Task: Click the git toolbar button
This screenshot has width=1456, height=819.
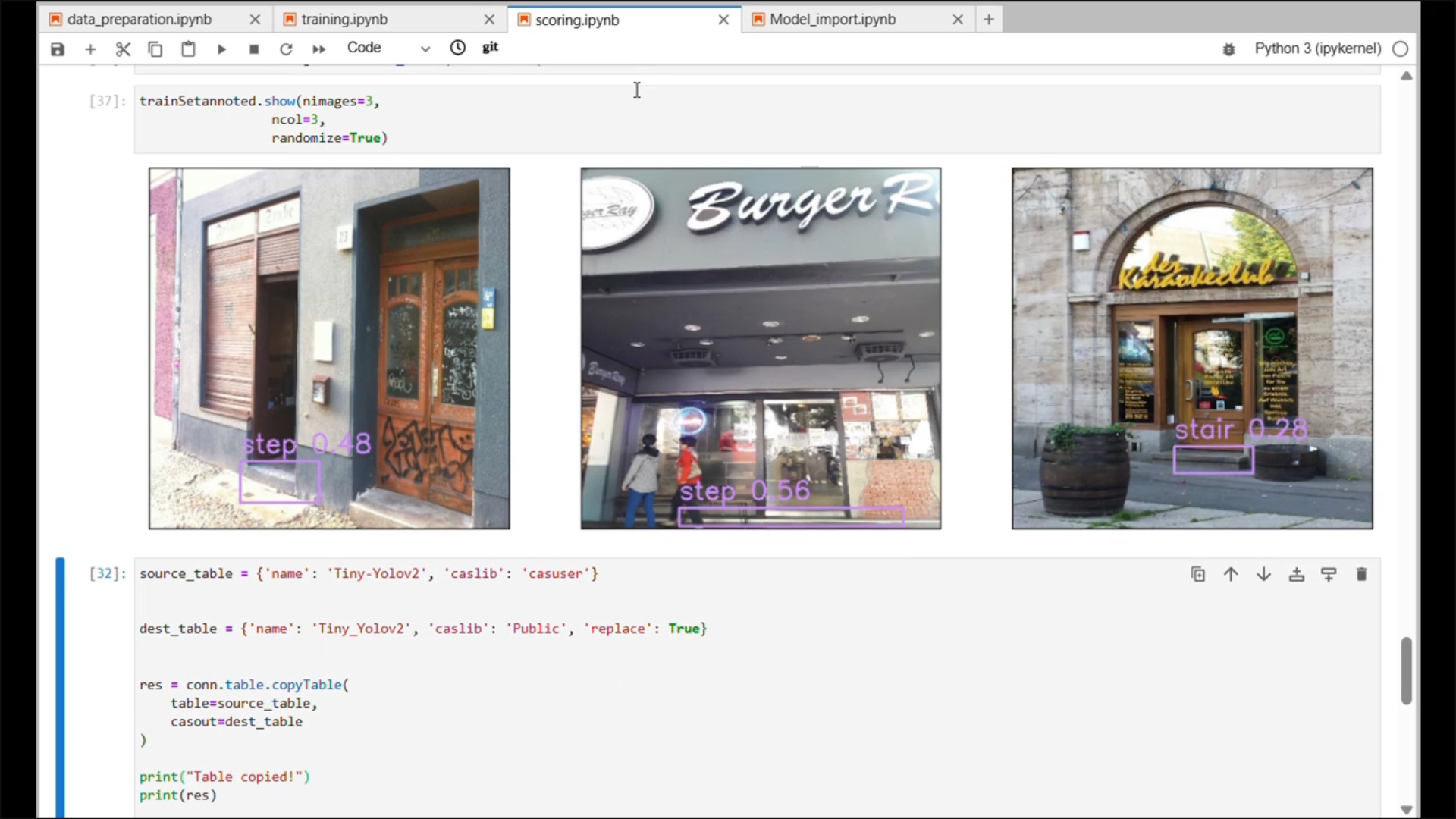Action: pos(490,47)
